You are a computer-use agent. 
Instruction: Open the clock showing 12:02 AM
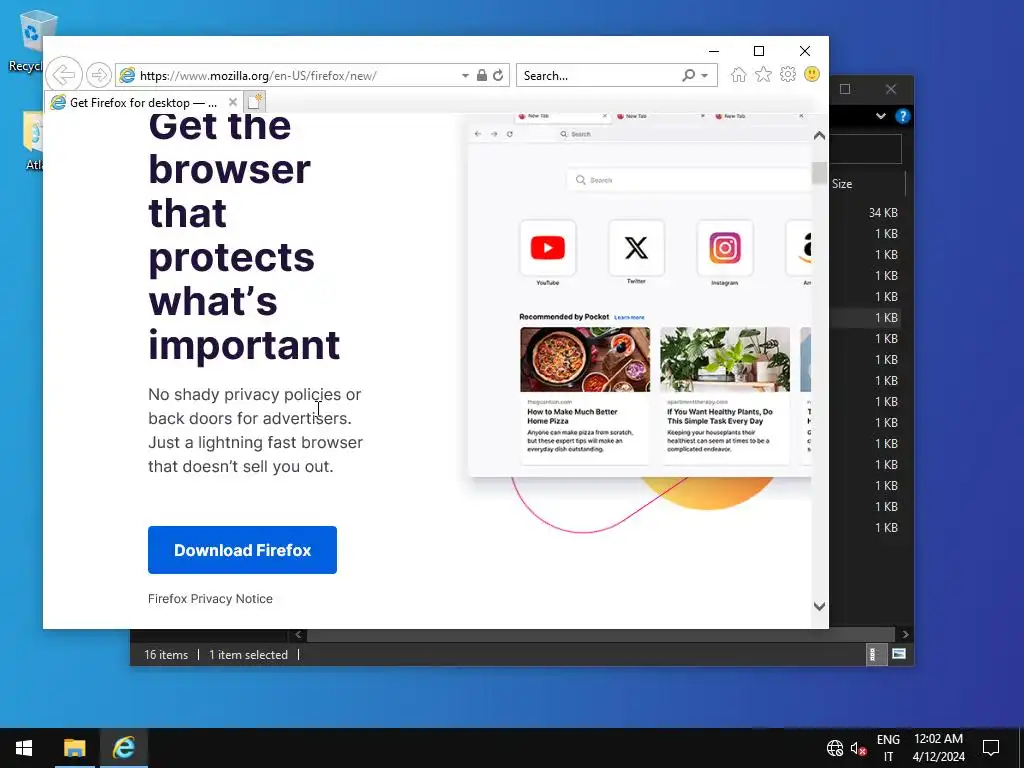pos(938,748)
